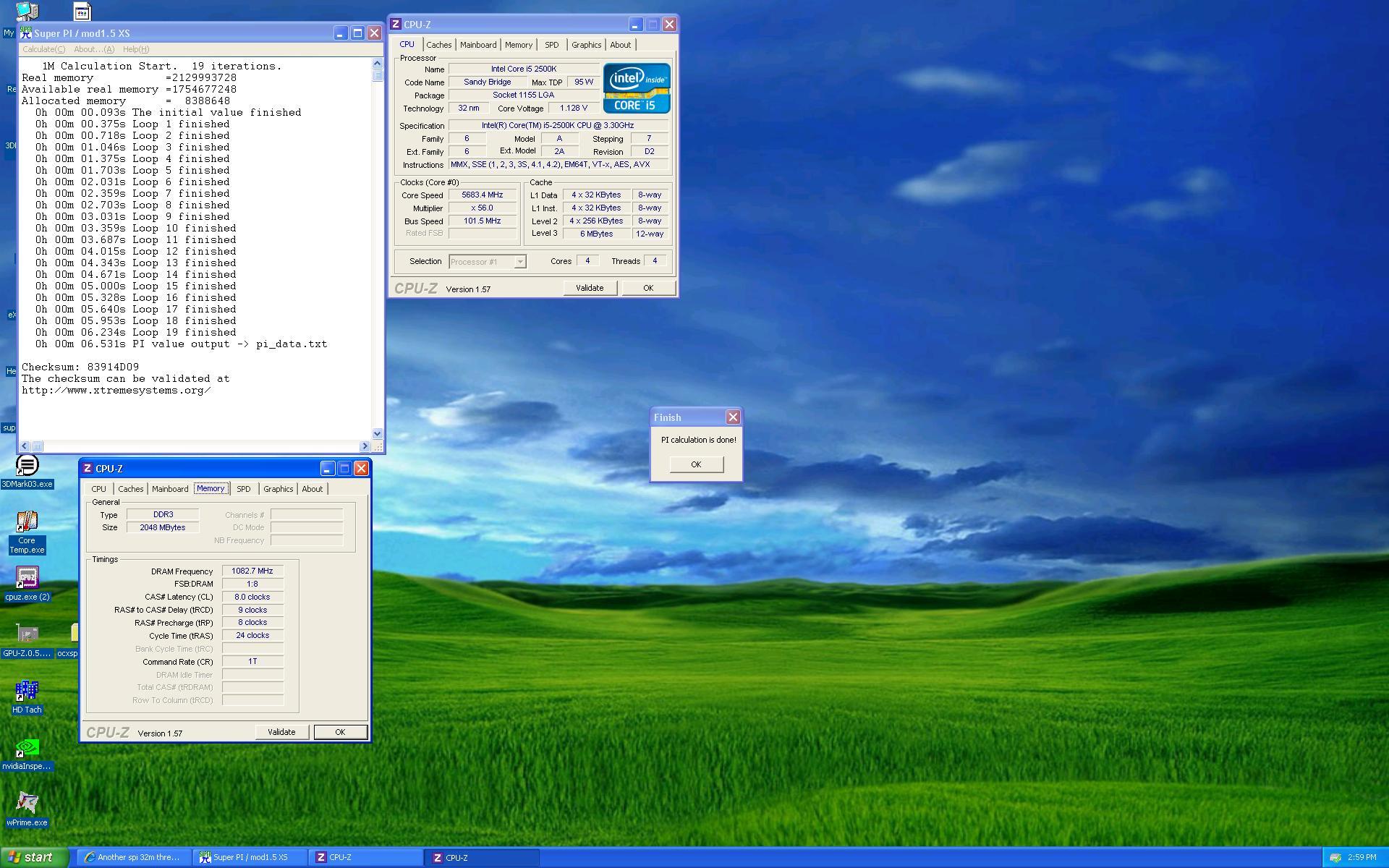Click the Checksum: 83914D09 line
This screenshot has width=1389, height=868.
pyautogui.click(x=80, y=367)
